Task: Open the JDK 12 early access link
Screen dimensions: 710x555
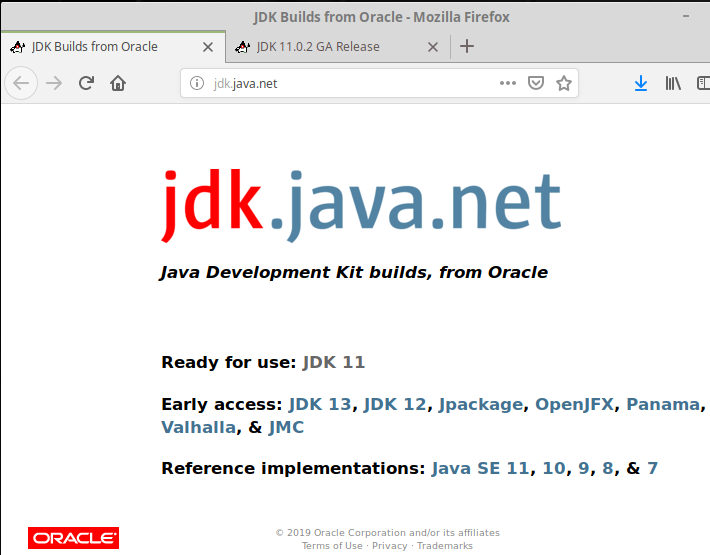Action: click(x=395, y=404)
